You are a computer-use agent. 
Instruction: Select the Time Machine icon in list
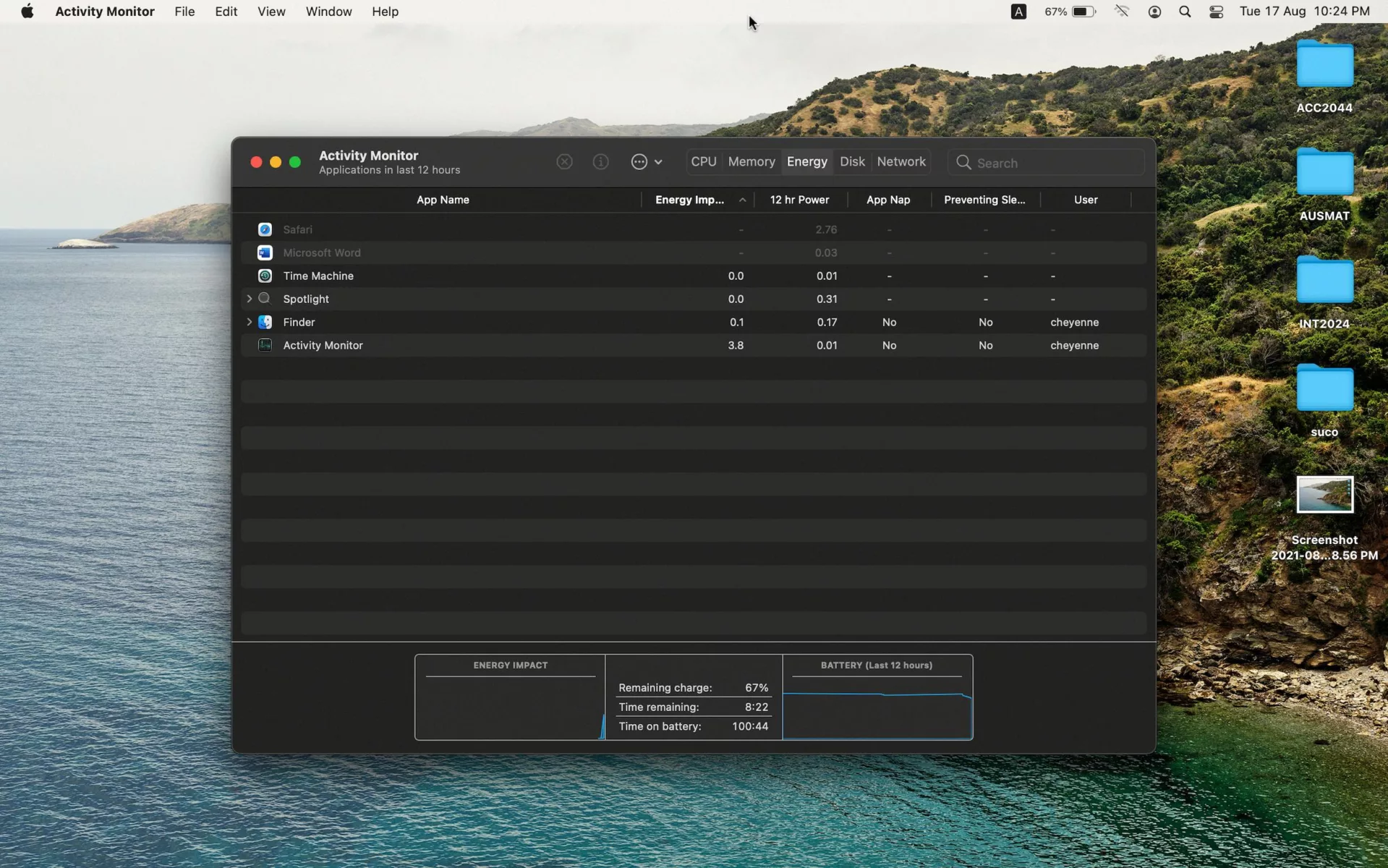point(265,276)
